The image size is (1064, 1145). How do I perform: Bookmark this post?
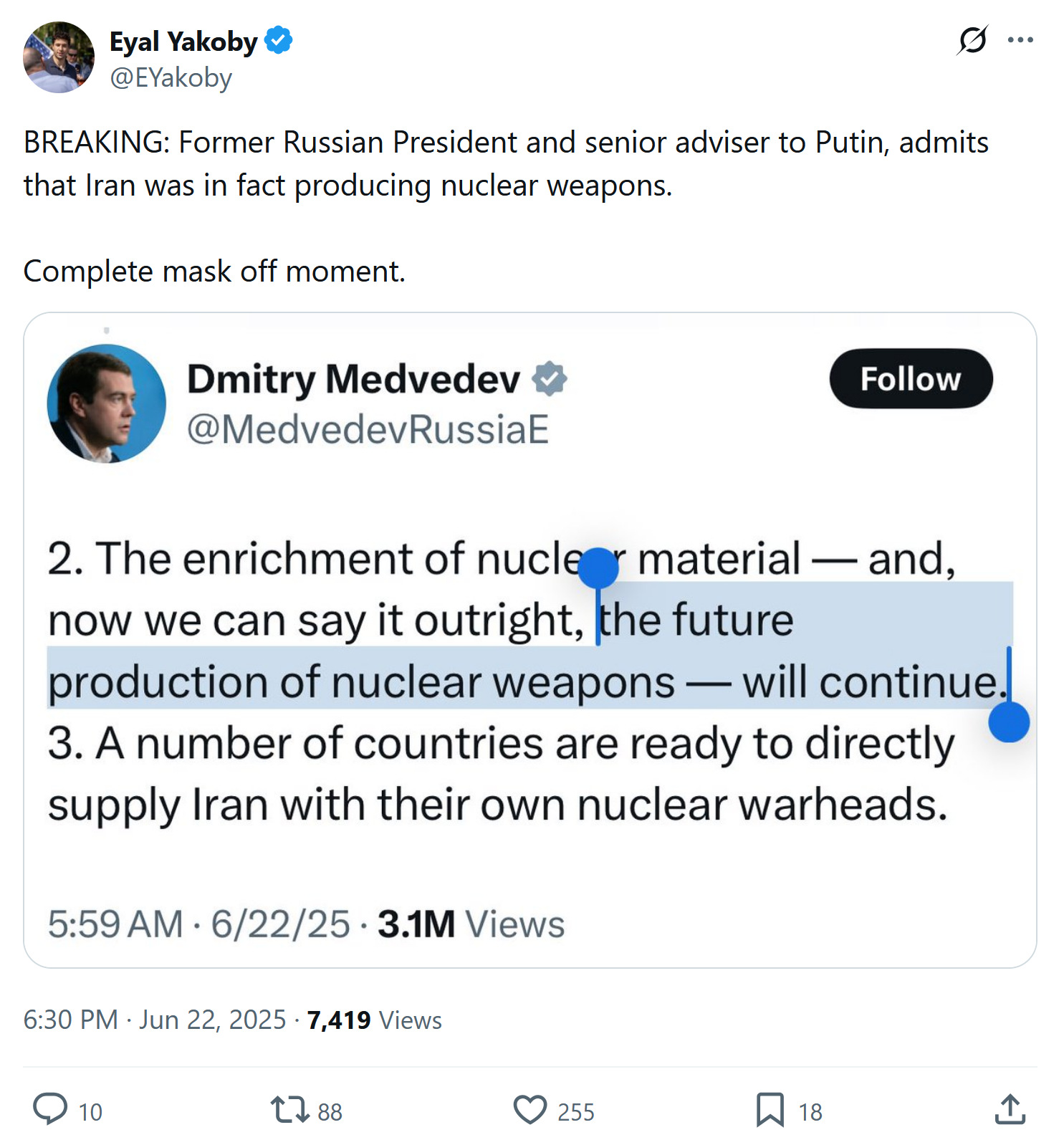770,1110
